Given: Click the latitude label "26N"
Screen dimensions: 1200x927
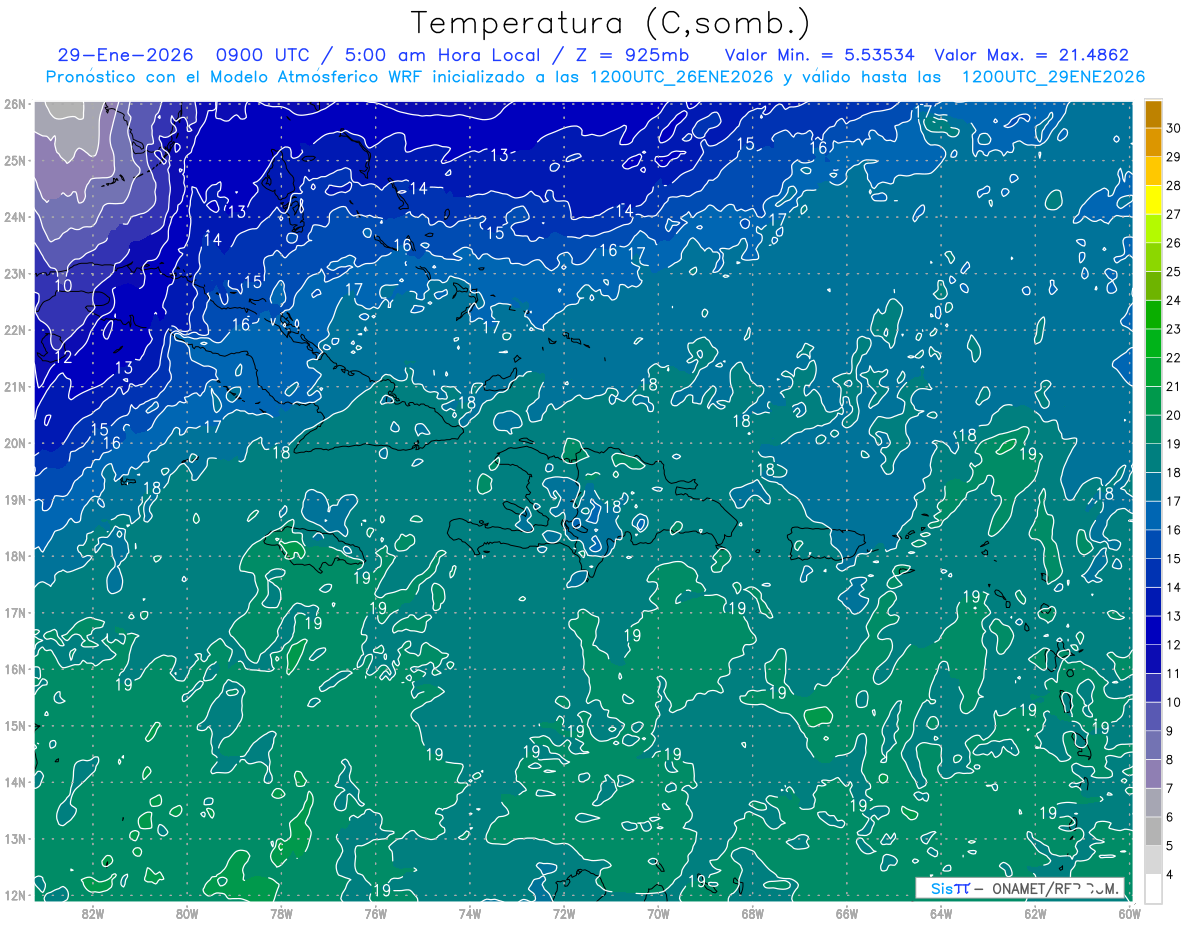Looking at the screenshot, I should point(14,104).
